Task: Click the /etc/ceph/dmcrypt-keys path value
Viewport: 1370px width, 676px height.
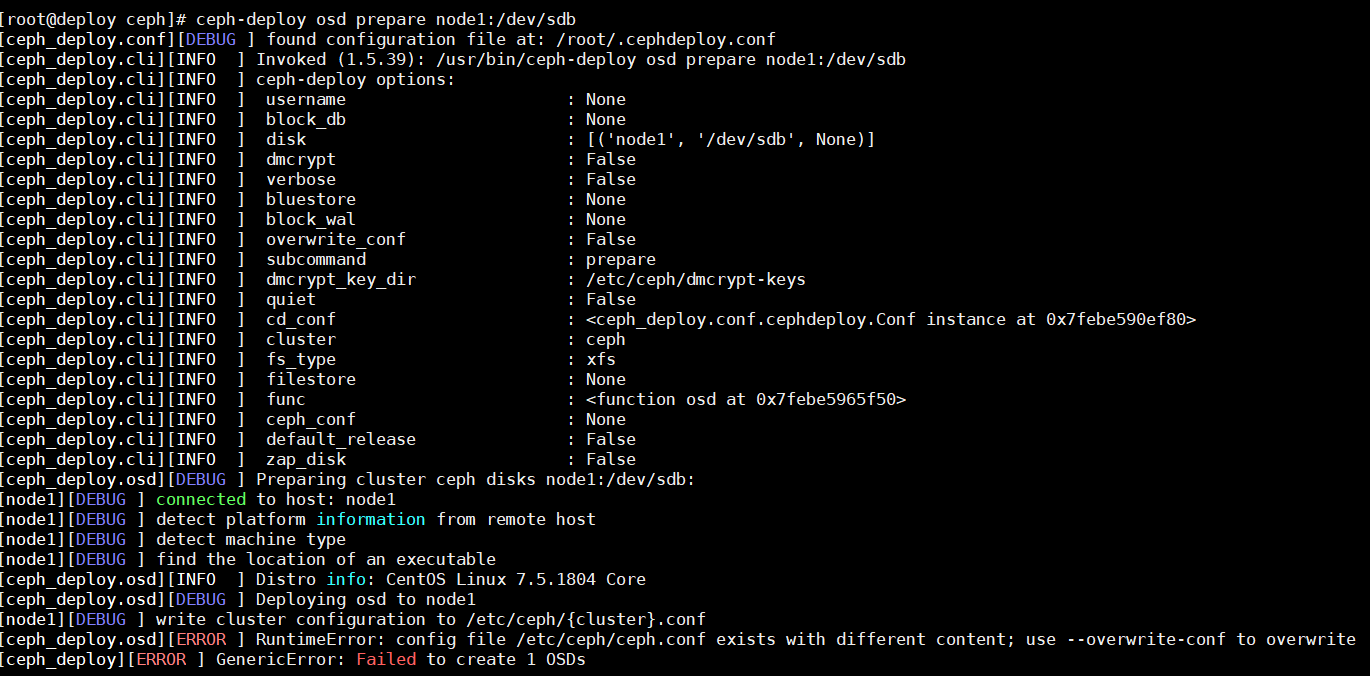Action: pyautogui.click(x=696, y=279)
